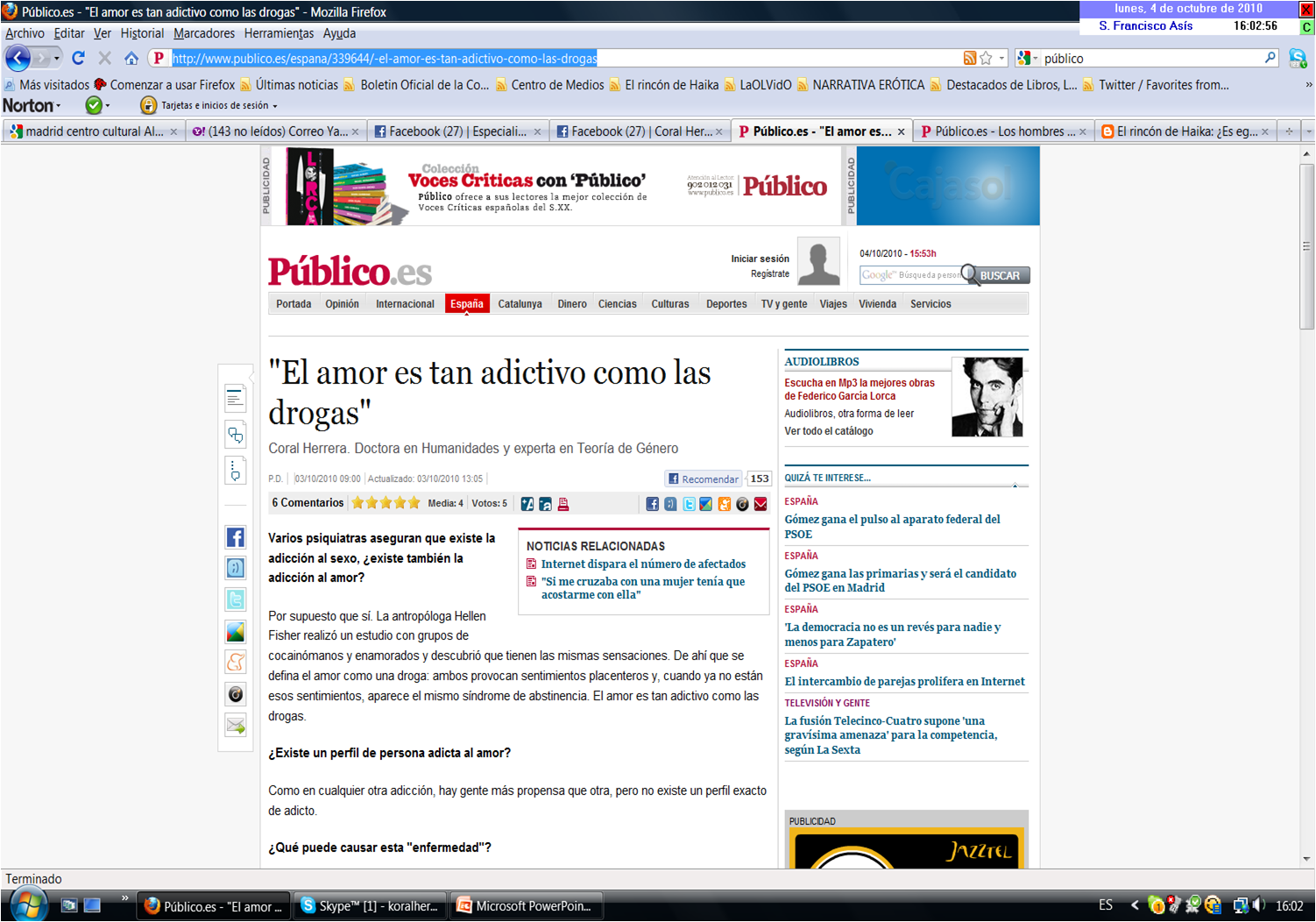Expand the bookmarks toolbar overflow chevron
Screen dimensions: 1316x922
tap(1308, 85)
